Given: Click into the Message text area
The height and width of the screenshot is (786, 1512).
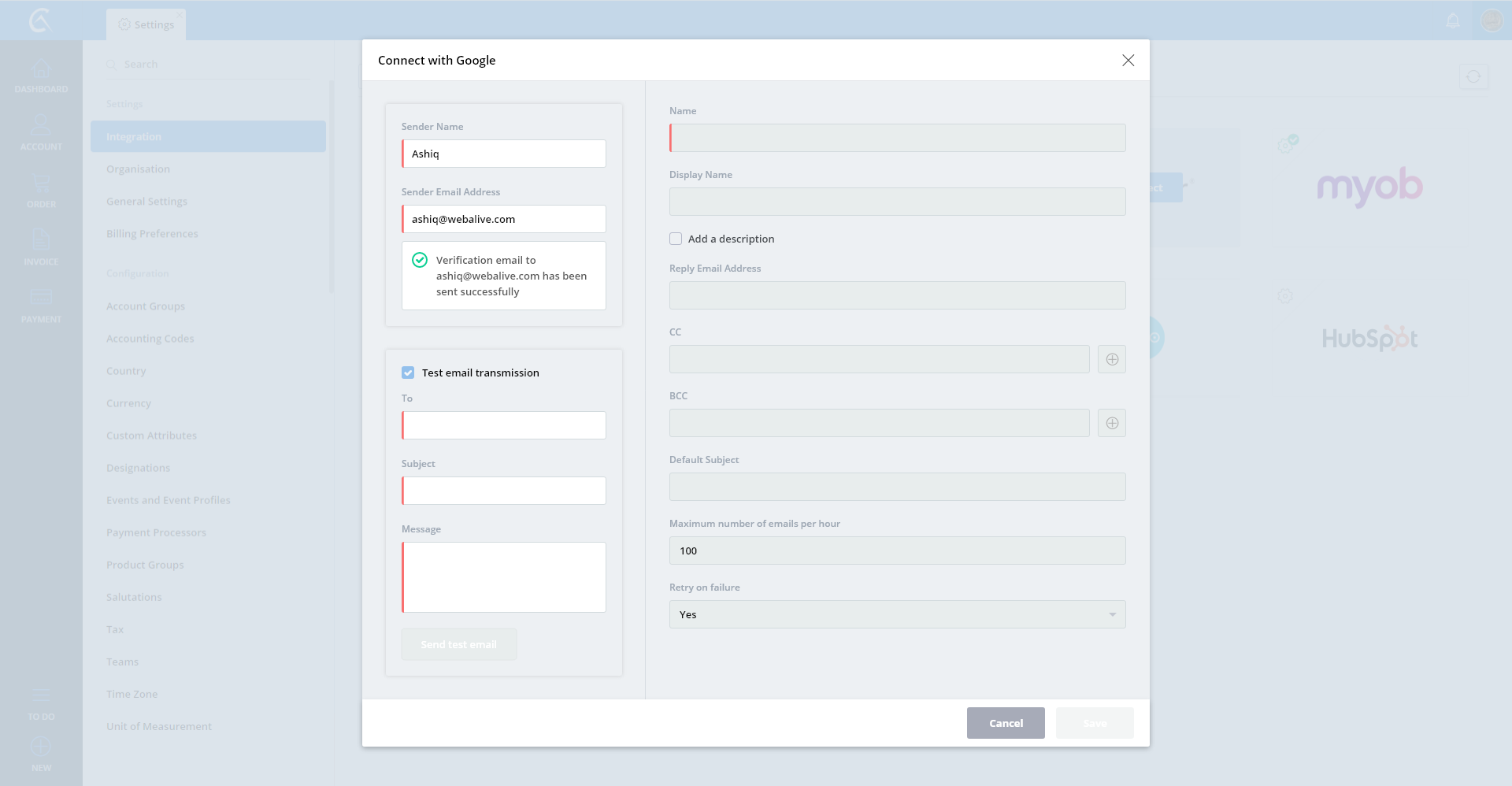Looking at the screenshot, I should click(504, 577).
